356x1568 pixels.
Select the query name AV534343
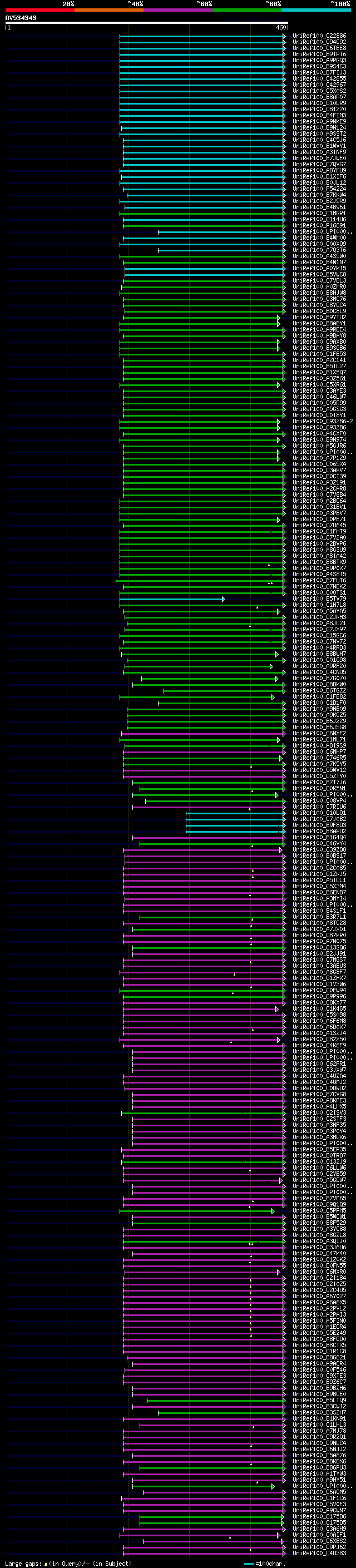click(x=21, y=18)
